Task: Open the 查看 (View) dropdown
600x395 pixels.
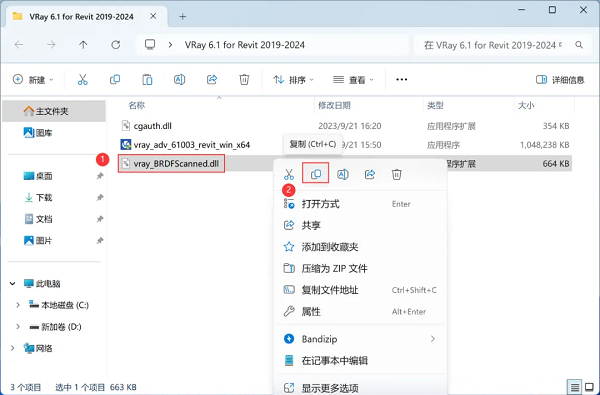Action: tap(353, 80)
